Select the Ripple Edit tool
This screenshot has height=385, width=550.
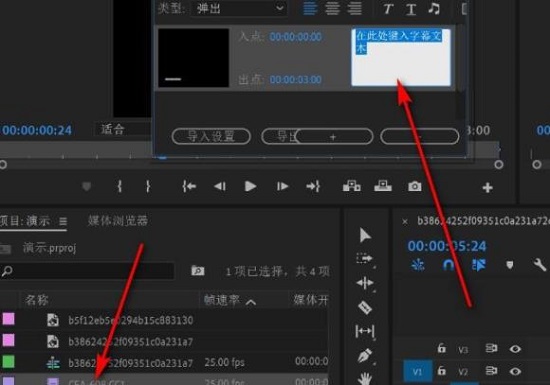365,283
